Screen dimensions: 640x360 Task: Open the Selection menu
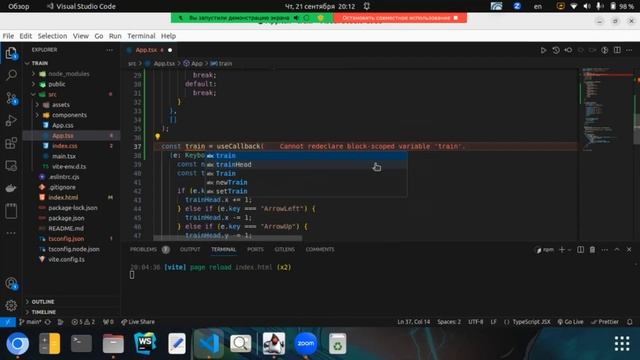52,36
